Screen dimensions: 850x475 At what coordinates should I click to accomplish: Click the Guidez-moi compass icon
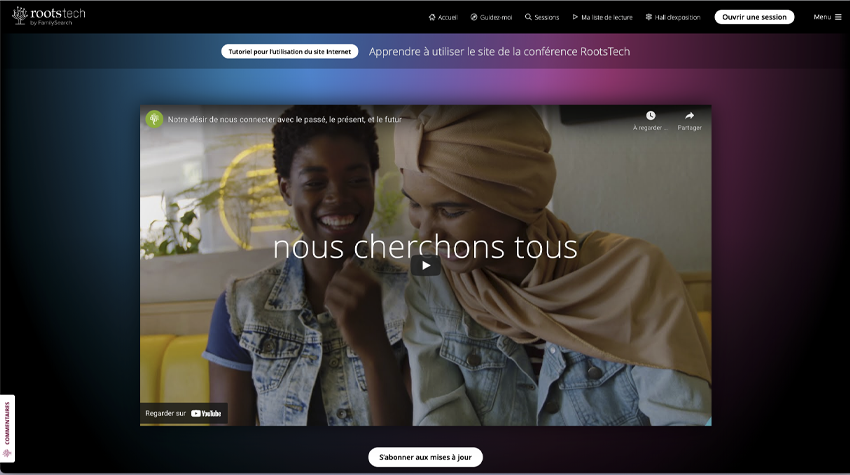474,17
